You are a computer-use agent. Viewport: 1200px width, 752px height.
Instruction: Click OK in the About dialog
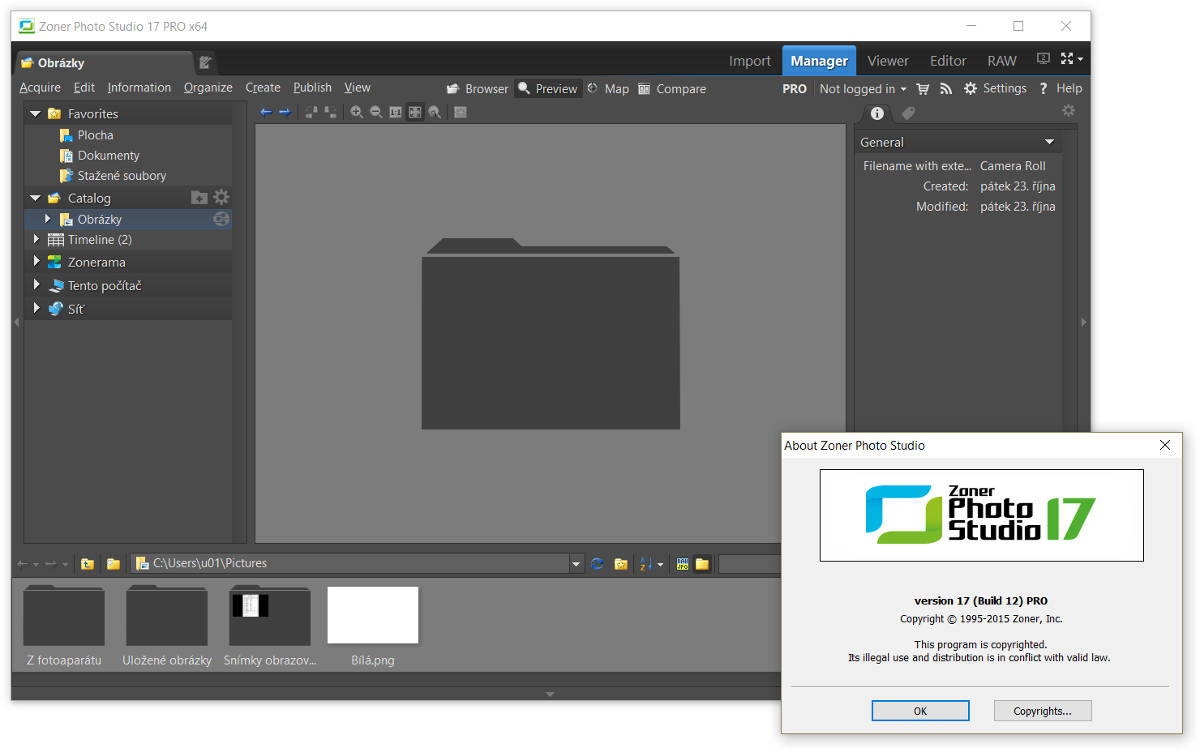920,711
